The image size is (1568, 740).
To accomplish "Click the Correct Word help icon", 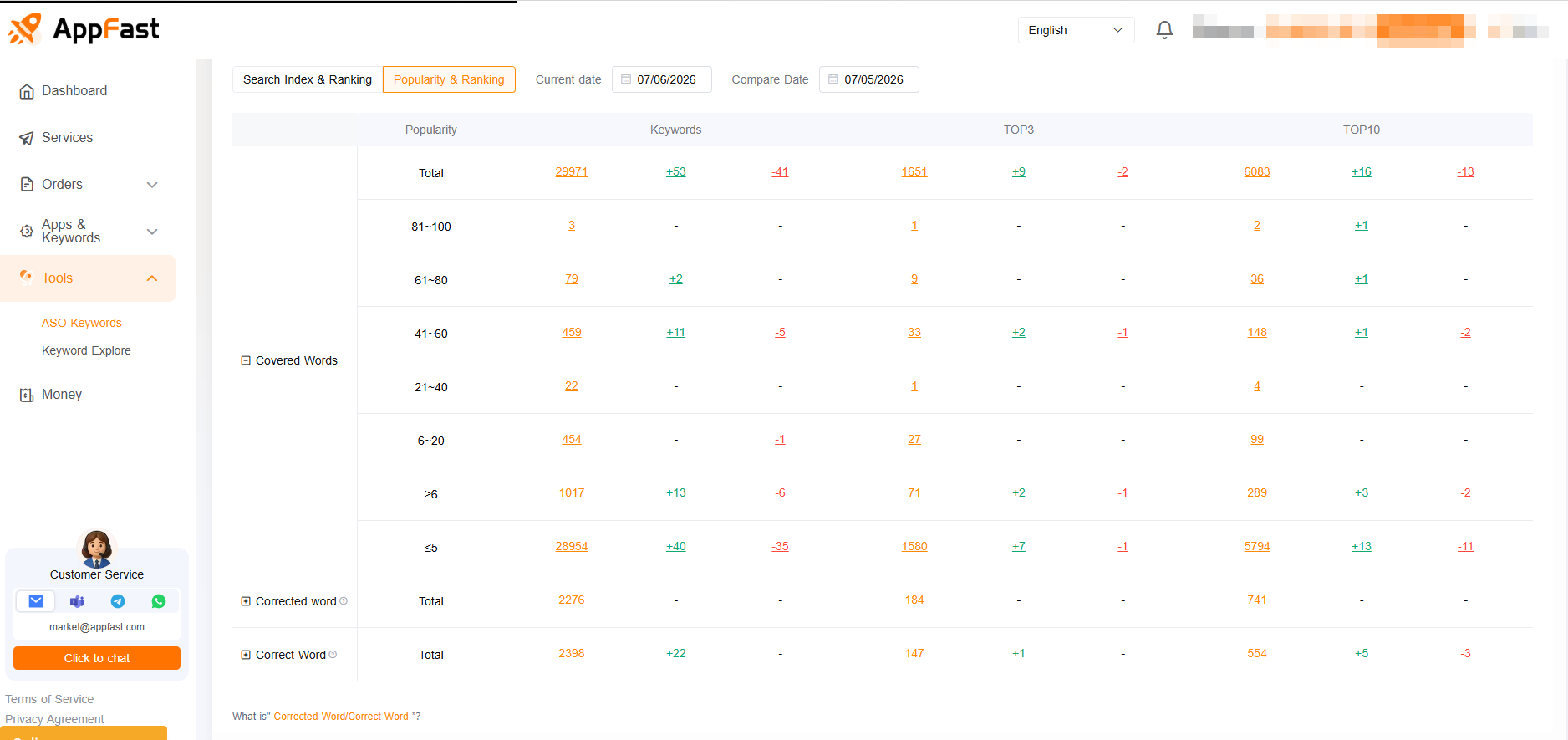I will point(333,655).
